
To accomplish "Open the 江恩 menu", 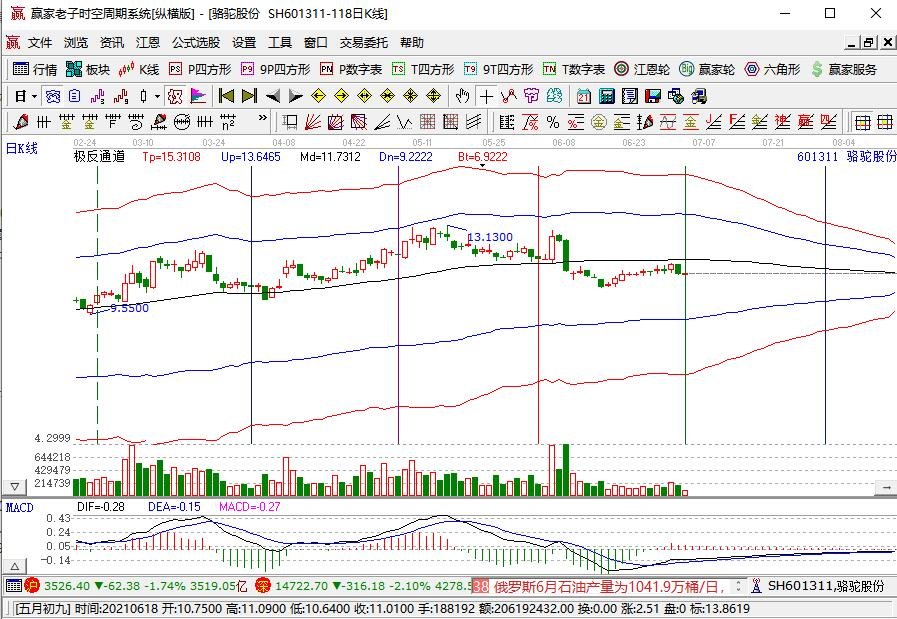I will 148,42.
